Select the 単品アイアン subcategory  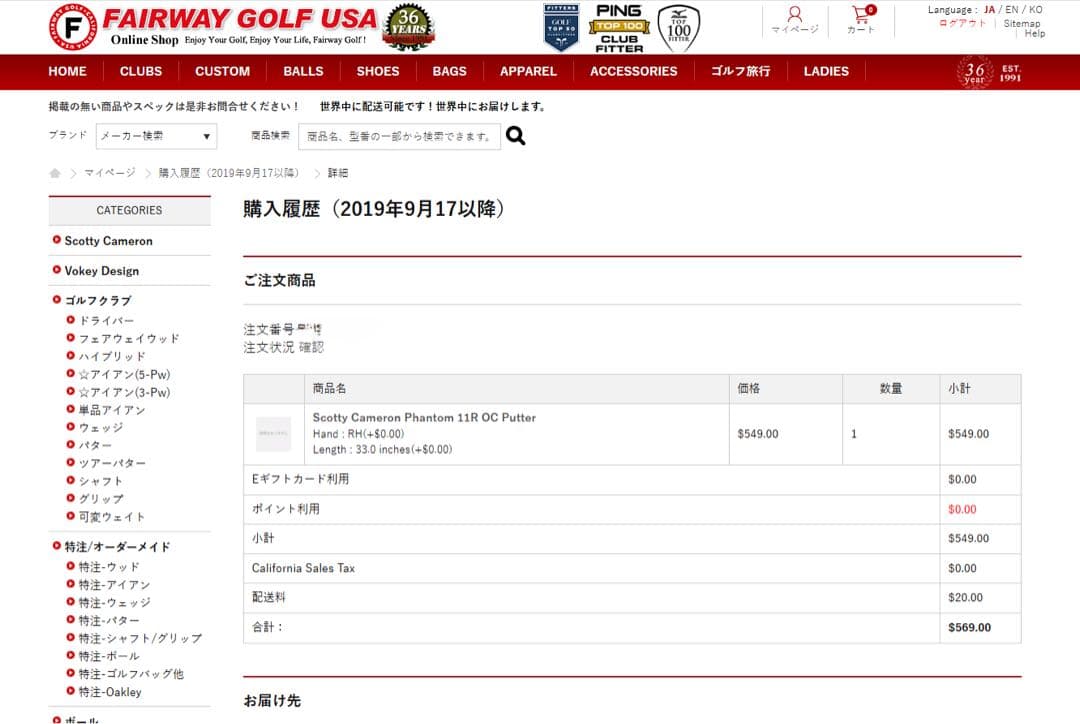(112, 410)
